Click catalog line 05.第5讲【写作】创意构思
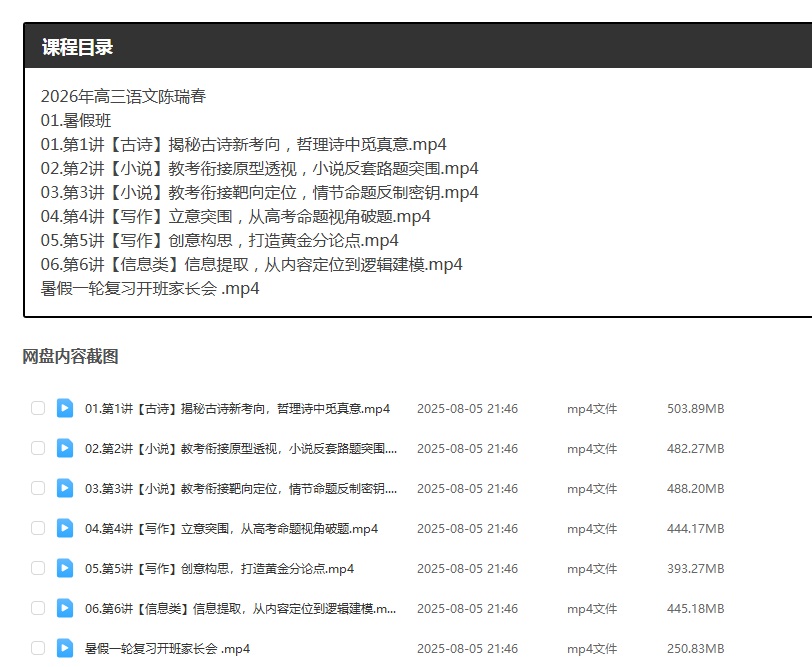Screen dimensions: 812x667 point(220,240)
